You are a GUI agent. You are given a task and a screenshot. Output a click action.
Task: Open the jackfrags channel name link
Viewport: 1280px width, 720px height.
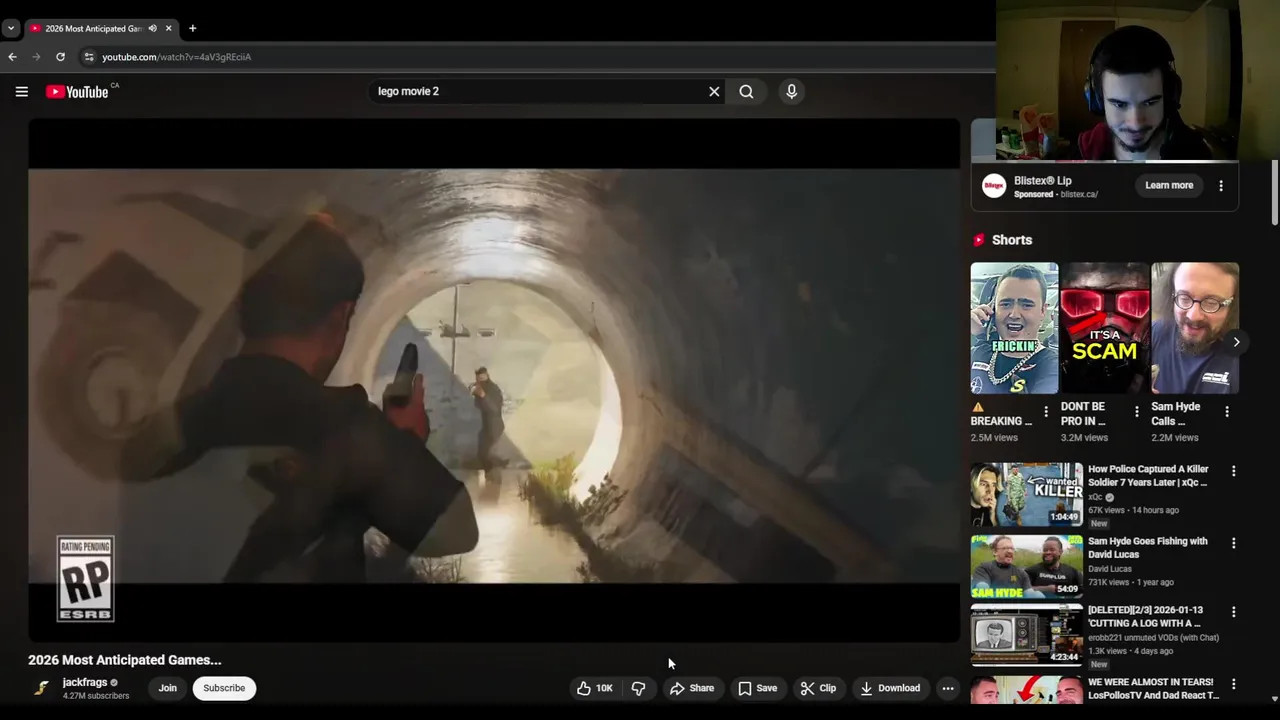[85, 682]
